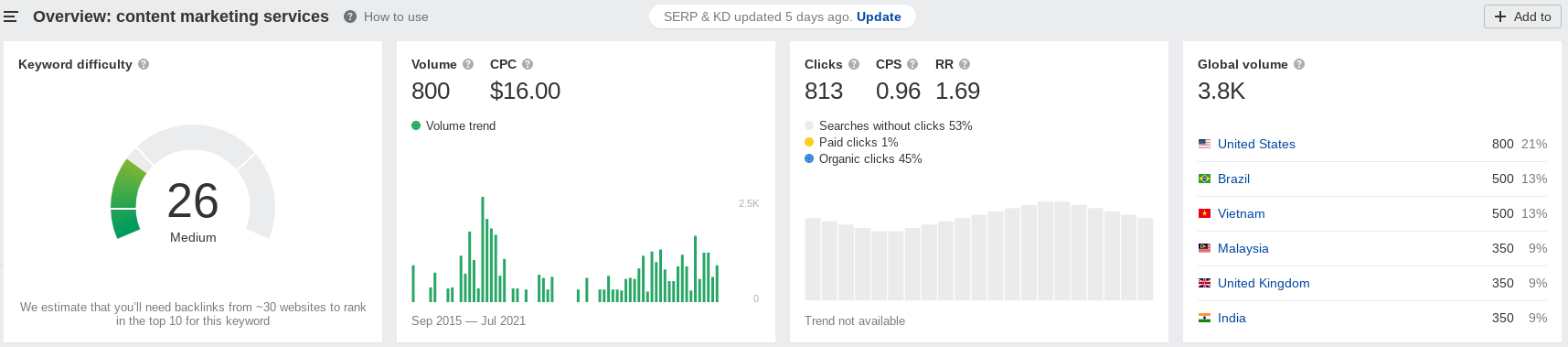Click the Searches without clicks 53% label

895,125
